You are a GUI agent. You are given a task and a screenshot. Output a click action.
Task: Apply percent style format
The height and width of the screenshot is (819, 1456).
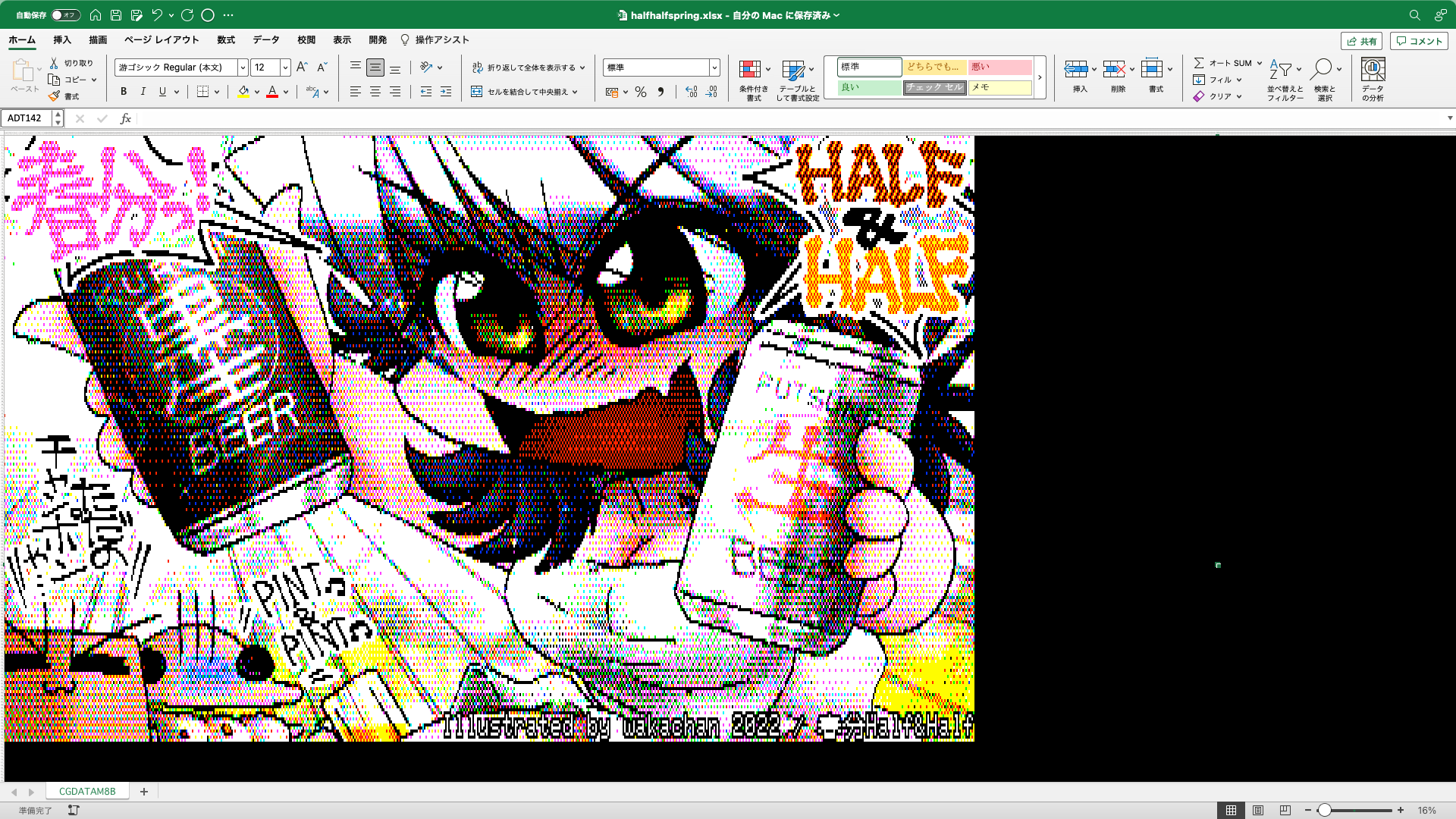[x=641, y=92]
